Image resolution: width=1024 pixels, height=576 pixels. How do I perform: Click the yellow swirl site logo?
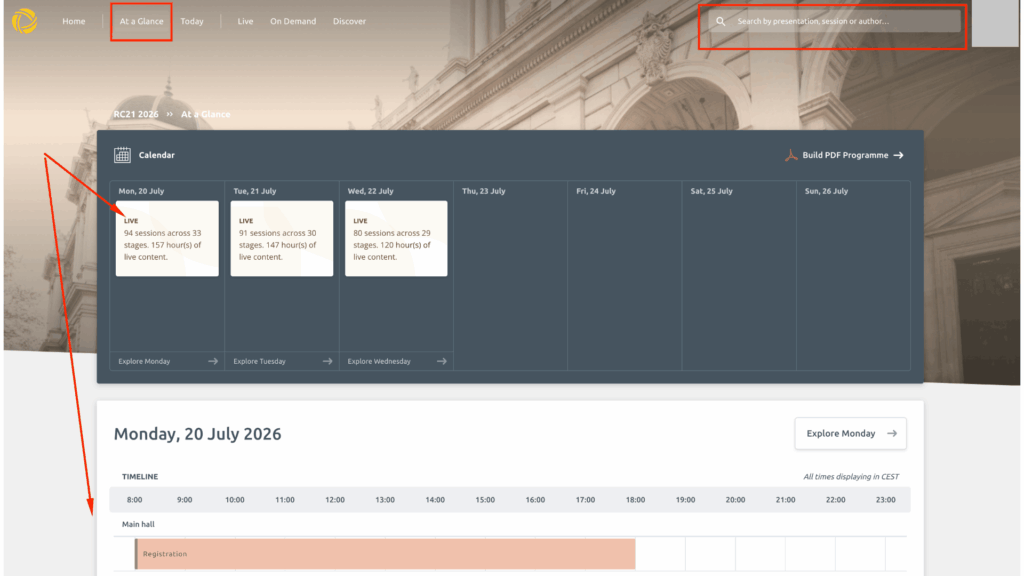pyautogui.click(x=24, y=21)
